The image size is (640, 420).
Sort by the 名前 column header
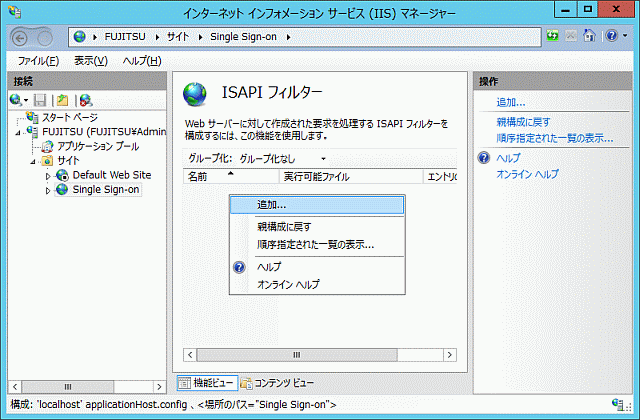231,176
